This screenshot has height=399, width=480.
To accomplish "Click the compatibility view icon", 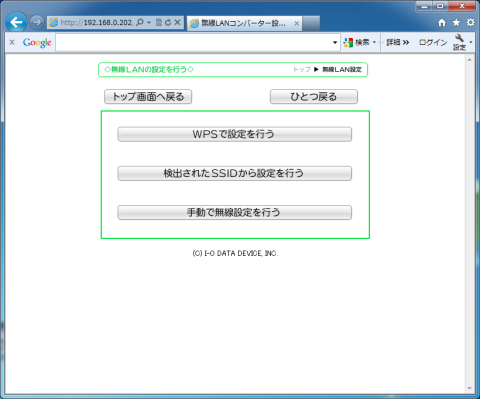I will 159,22.
